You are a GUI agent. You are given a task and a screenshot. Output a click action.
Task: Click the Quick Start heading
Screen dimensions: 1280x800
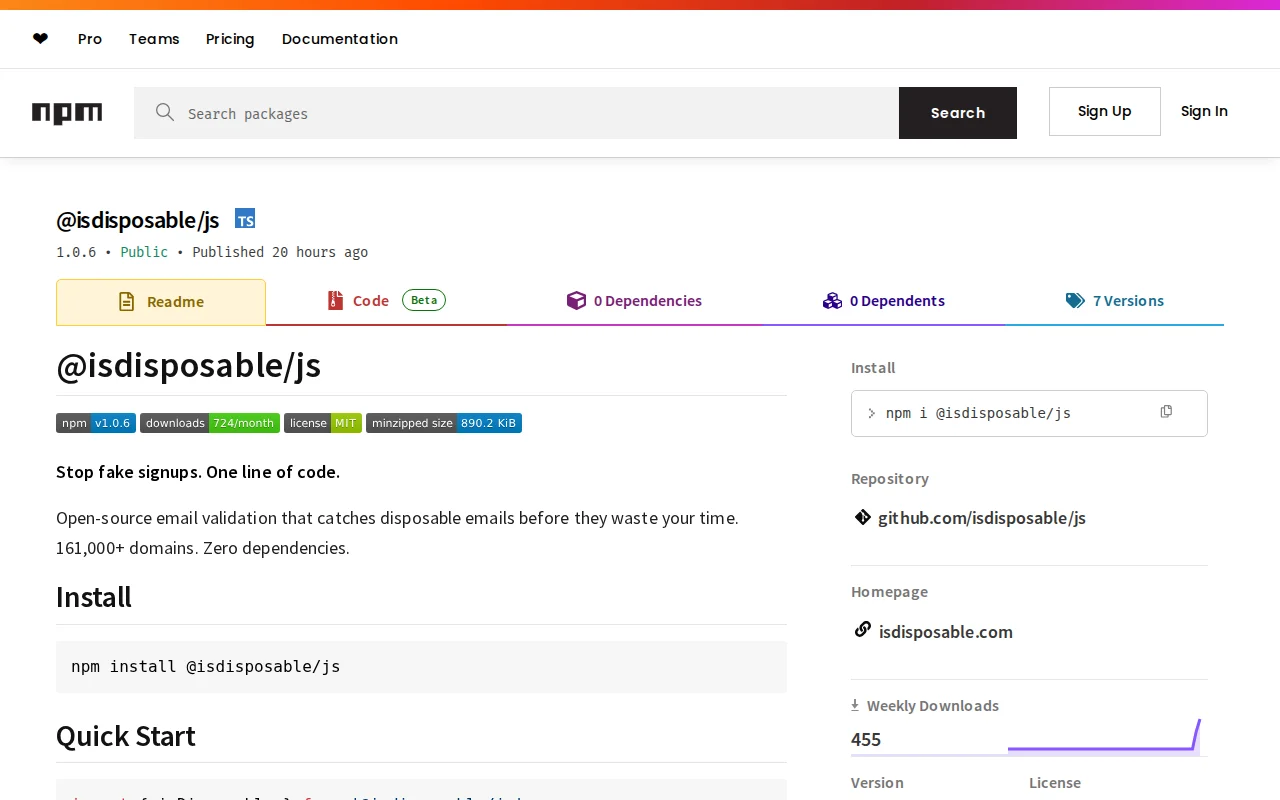tap(125, 736)
